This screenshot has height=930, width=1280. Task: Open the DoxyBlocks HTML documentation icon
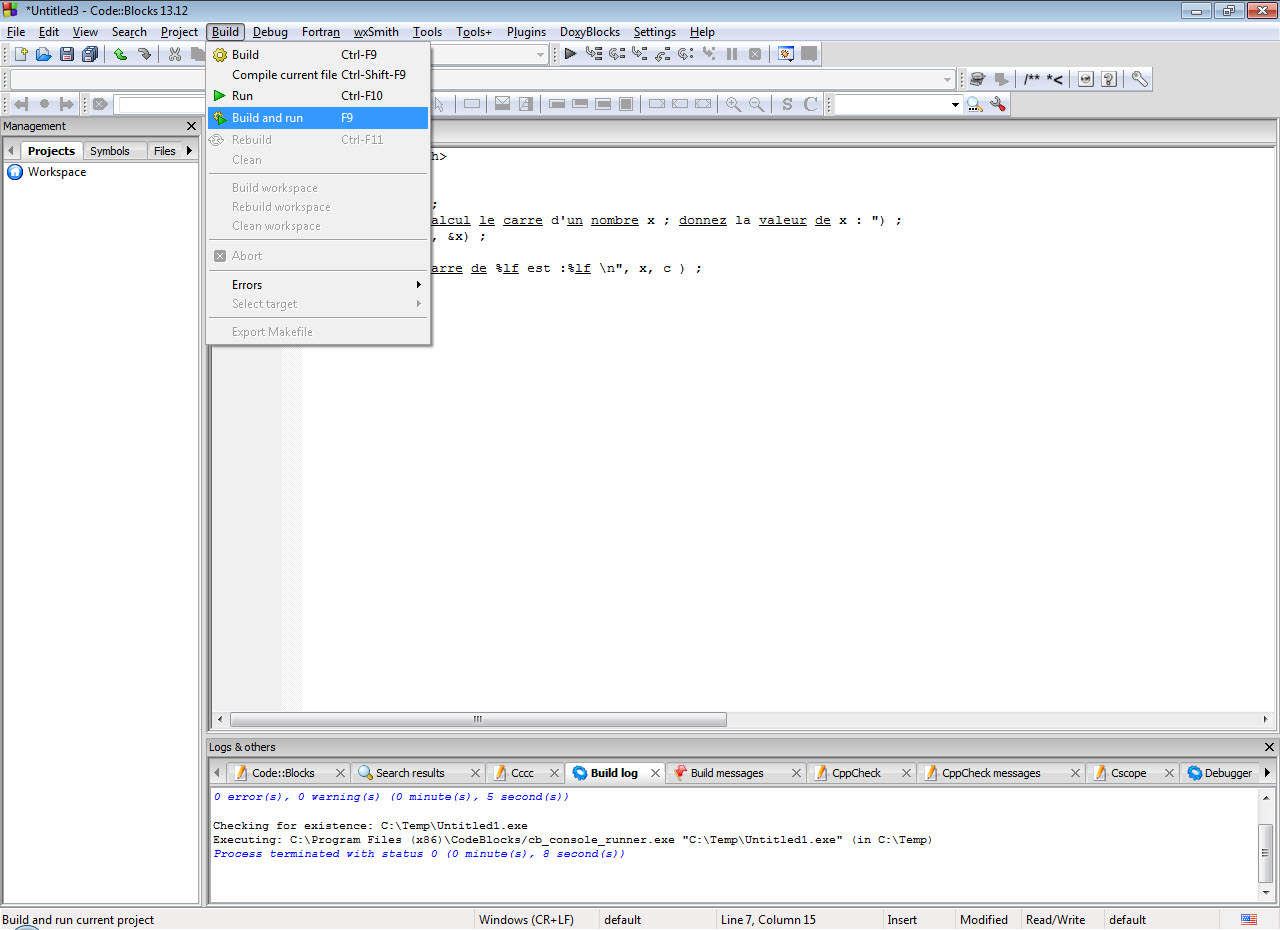pyautogui.click(x=1086, y=79)
